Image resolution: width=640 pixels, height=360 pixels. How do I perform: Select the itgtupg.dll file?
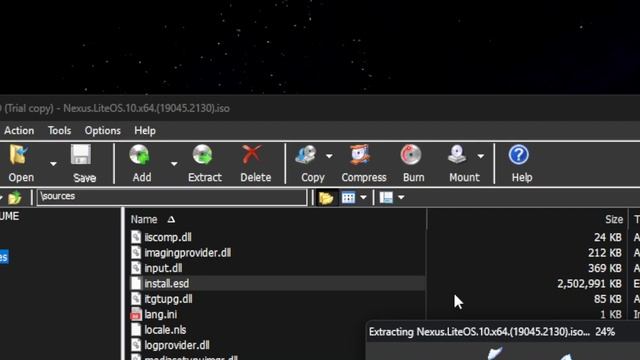tap(168, 299)
